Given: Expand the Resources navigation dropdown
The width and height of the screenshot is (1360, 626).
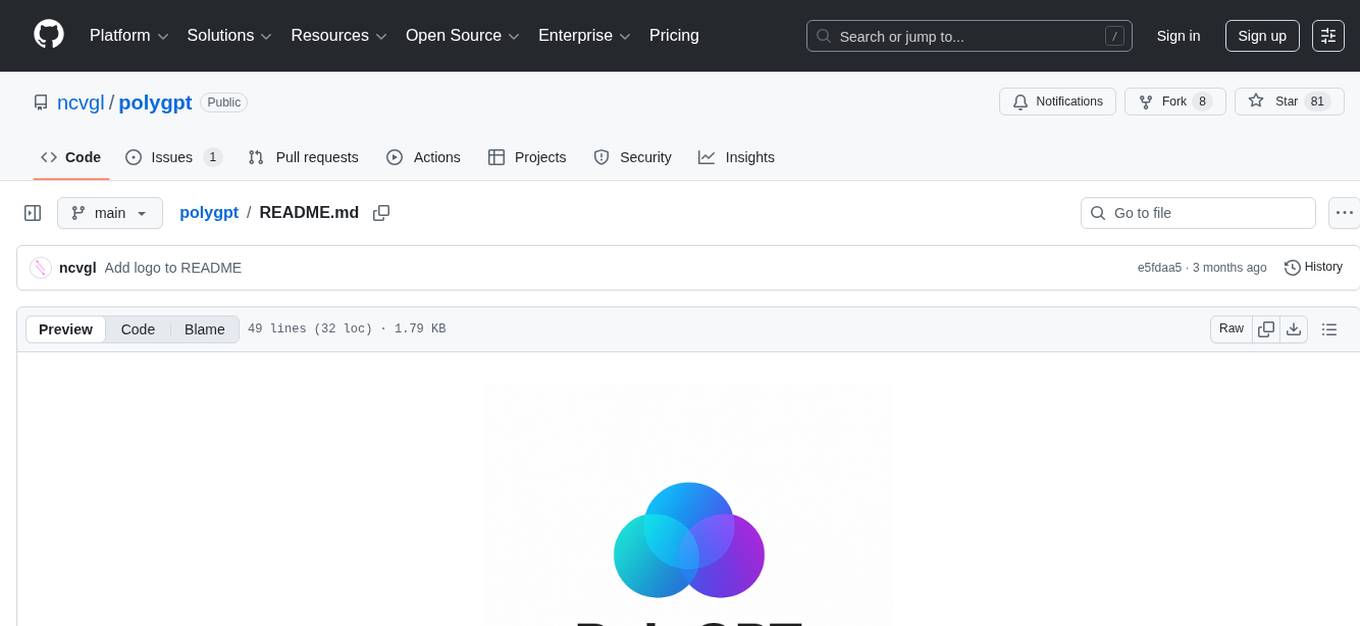Looking at the screenshot, I should pyautogui.click(x=338, y=35).
